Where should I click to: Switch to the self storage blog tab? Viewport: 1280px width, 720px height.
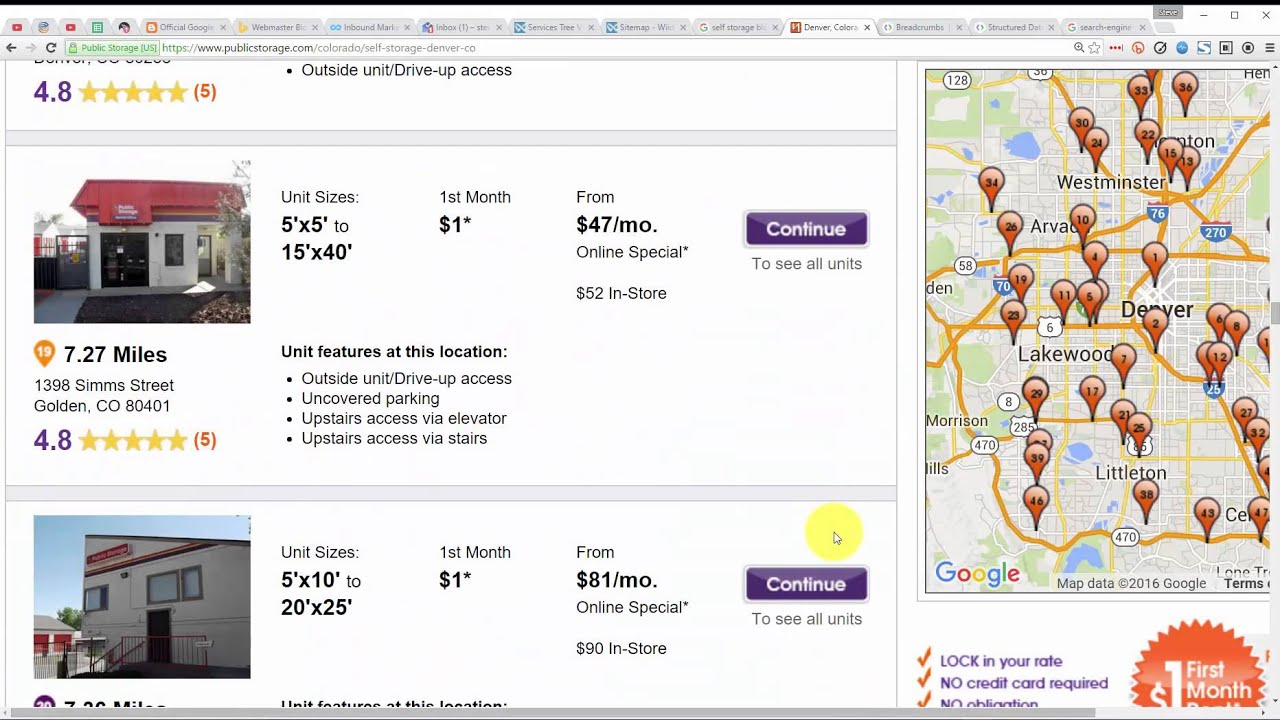click(x=737, y=27)
